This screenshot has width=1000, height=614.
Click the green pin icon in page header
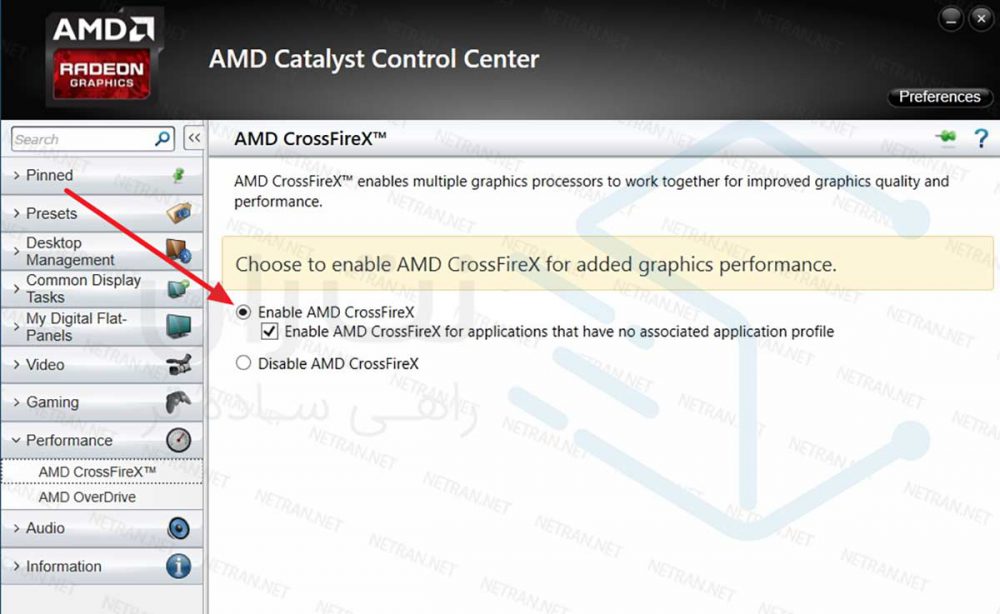[x=946, y=138]
